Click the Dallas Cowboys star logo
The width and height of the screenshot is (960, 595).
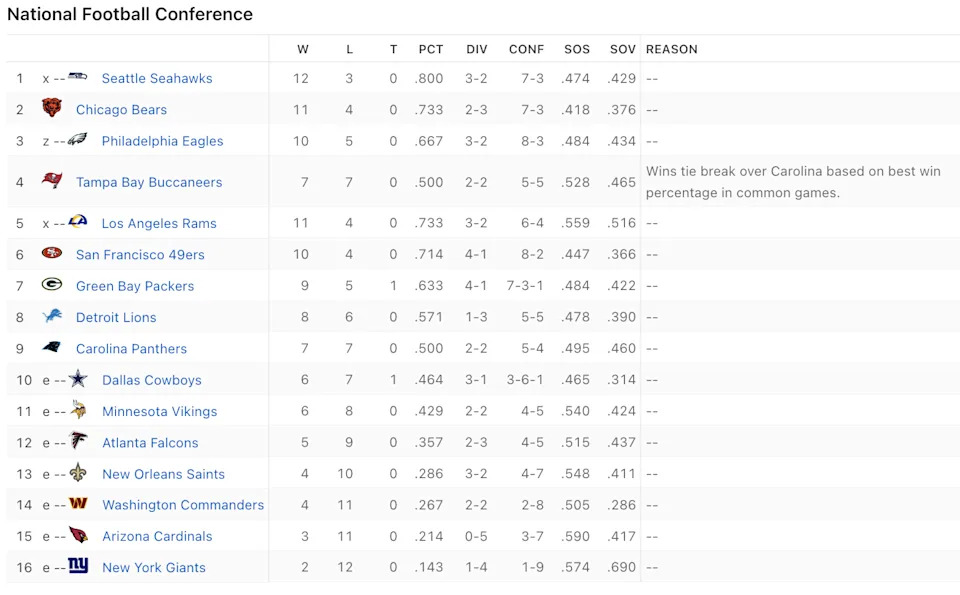(78, 380)
